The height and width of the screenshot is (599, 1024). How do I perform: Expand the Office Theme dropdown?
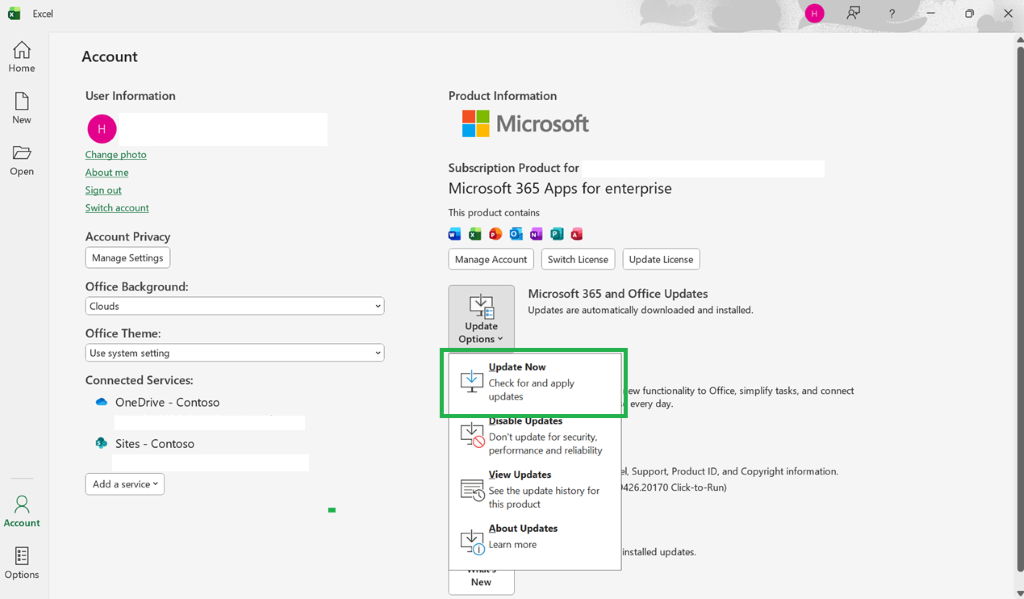pyautogui.click(x=234, y=353)
